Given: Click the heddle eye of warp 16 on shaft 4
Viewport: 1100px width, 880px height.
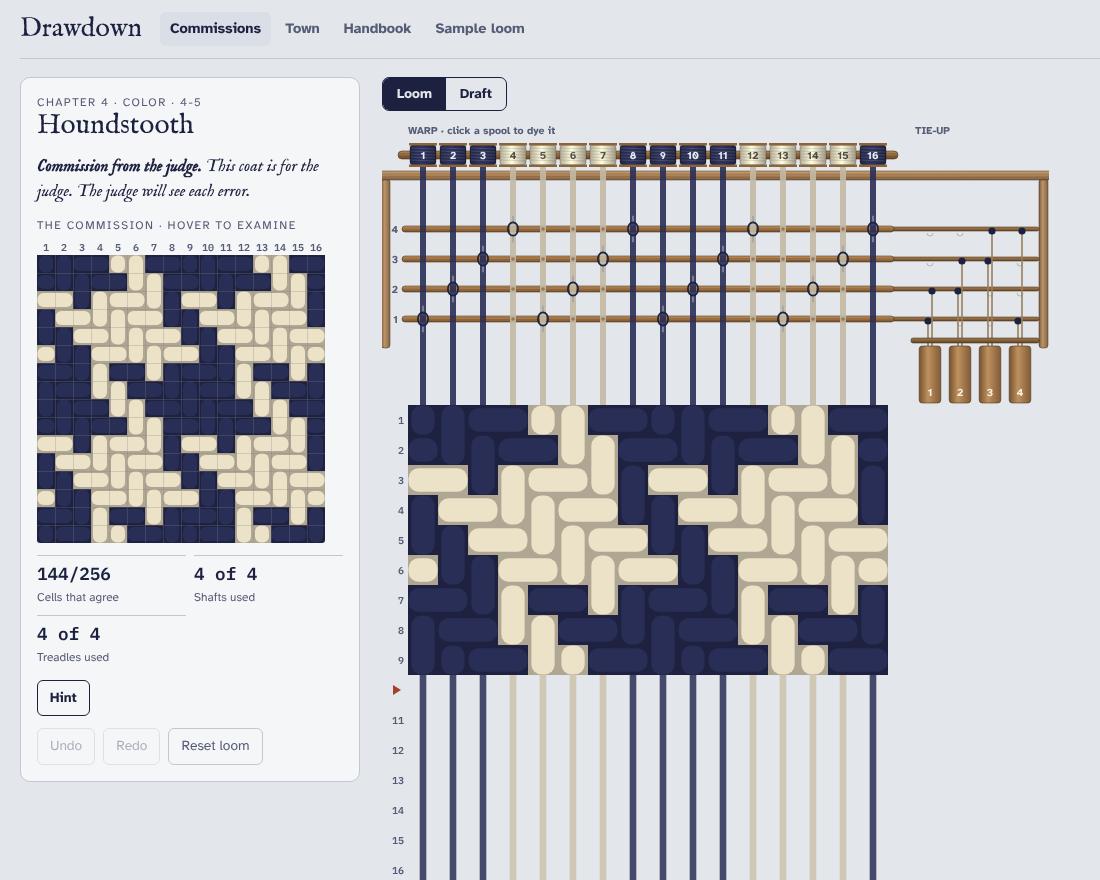Looking at the screenshot, I should point(873,229).
